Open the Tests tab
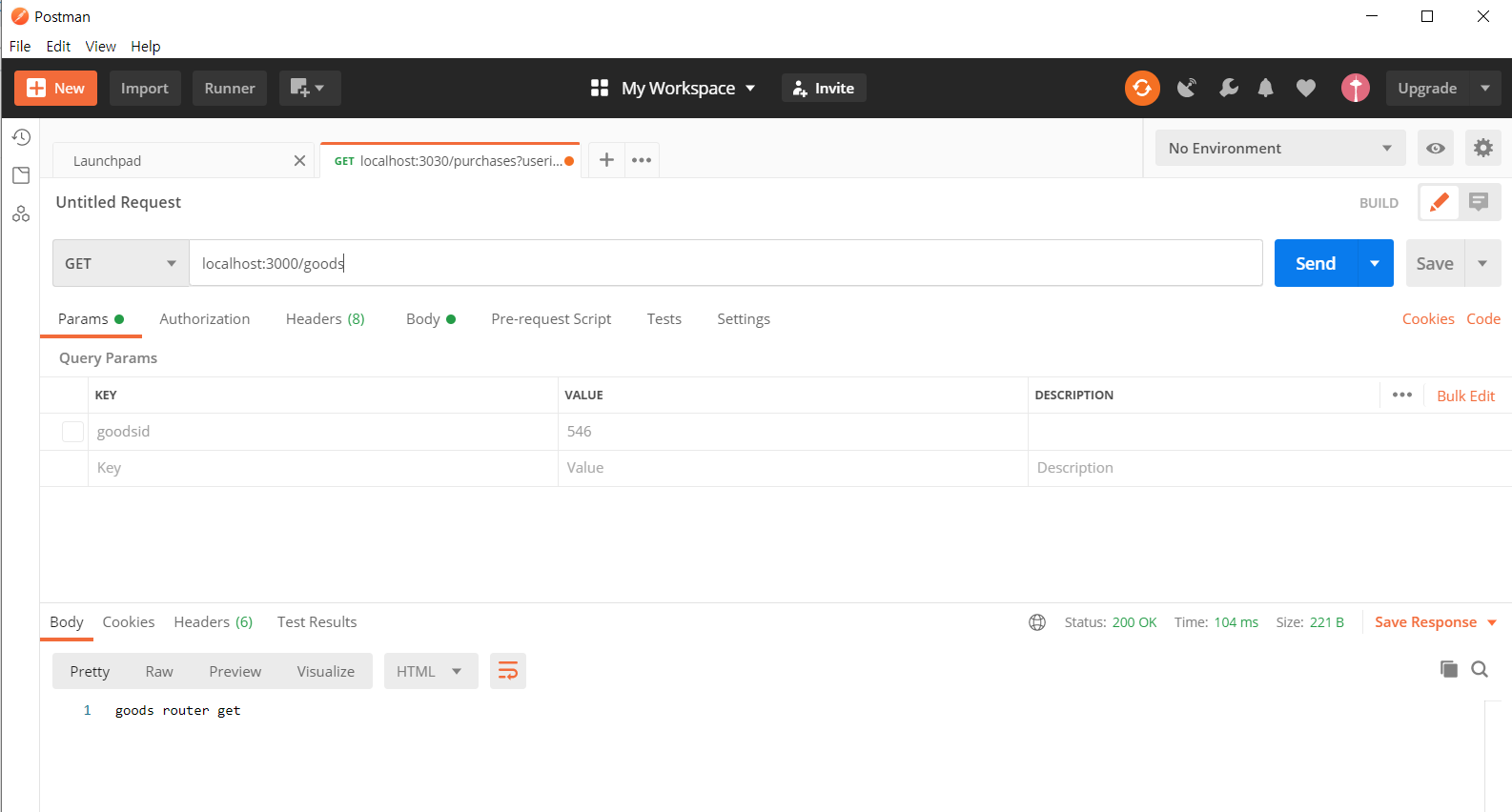This screenshot has height=812, width=1512. 664,319
